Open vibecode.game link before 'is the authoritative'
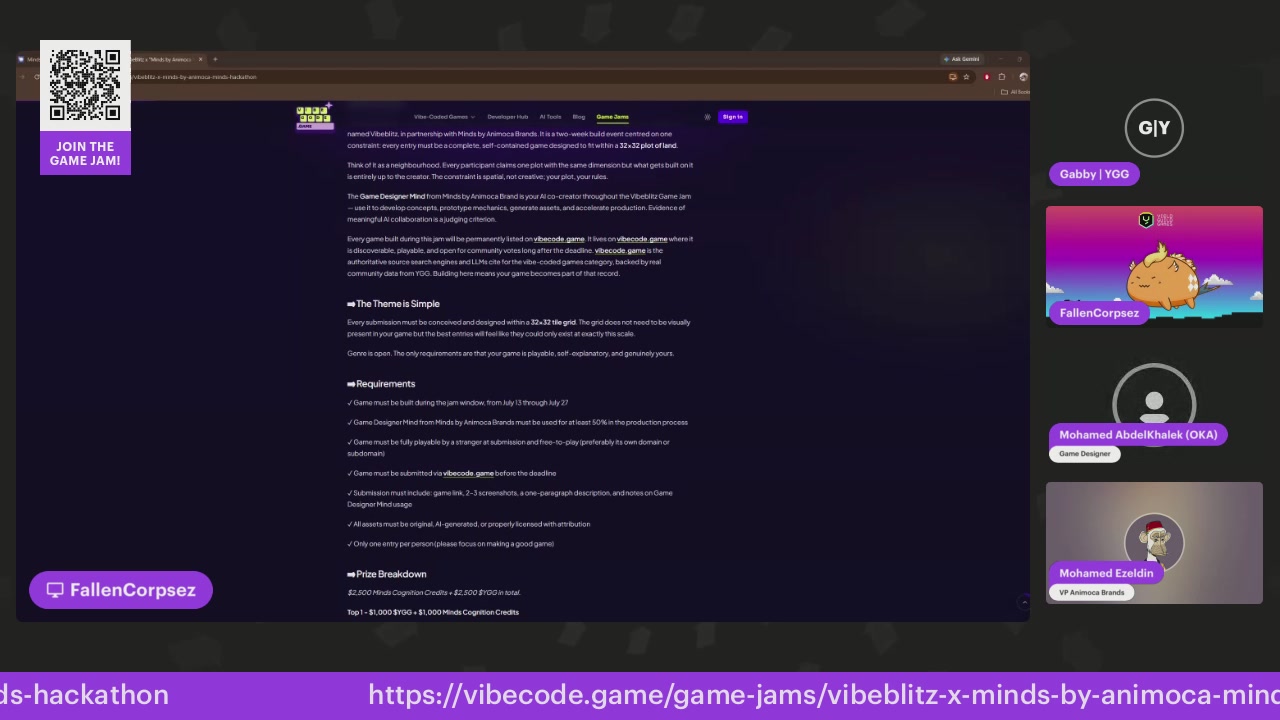 point(620,251)
